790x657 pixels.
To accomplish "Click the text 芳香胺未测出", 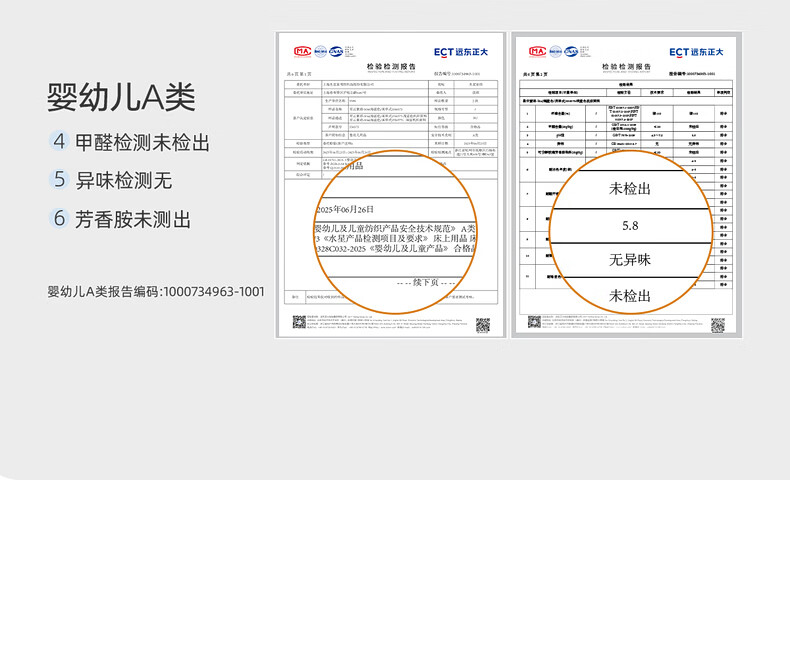I will 133,220.
